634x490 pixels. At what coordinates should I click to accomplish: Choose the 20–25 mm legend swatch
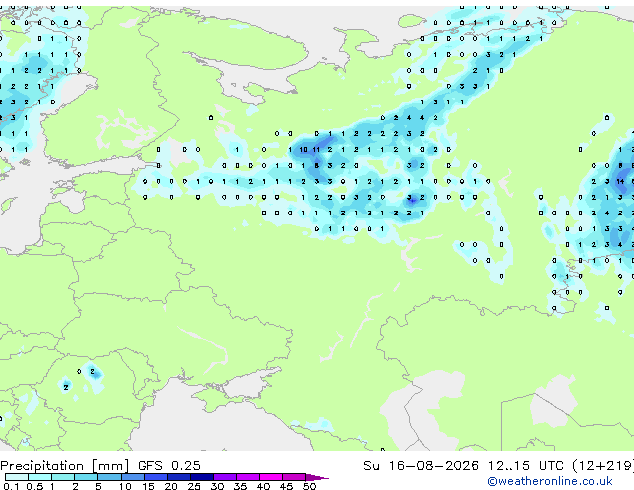click(x=178, y=477)
